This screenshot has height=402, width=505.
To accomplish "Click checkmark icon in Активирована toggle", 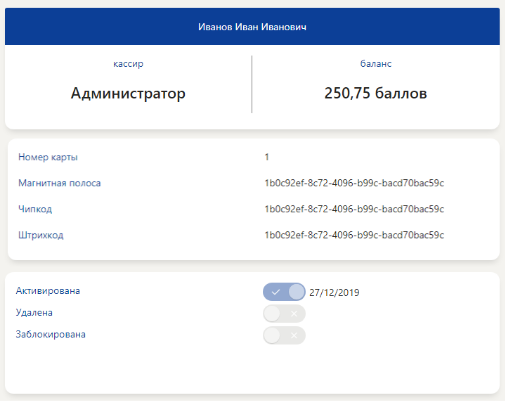I will click(x=275, y=292).
